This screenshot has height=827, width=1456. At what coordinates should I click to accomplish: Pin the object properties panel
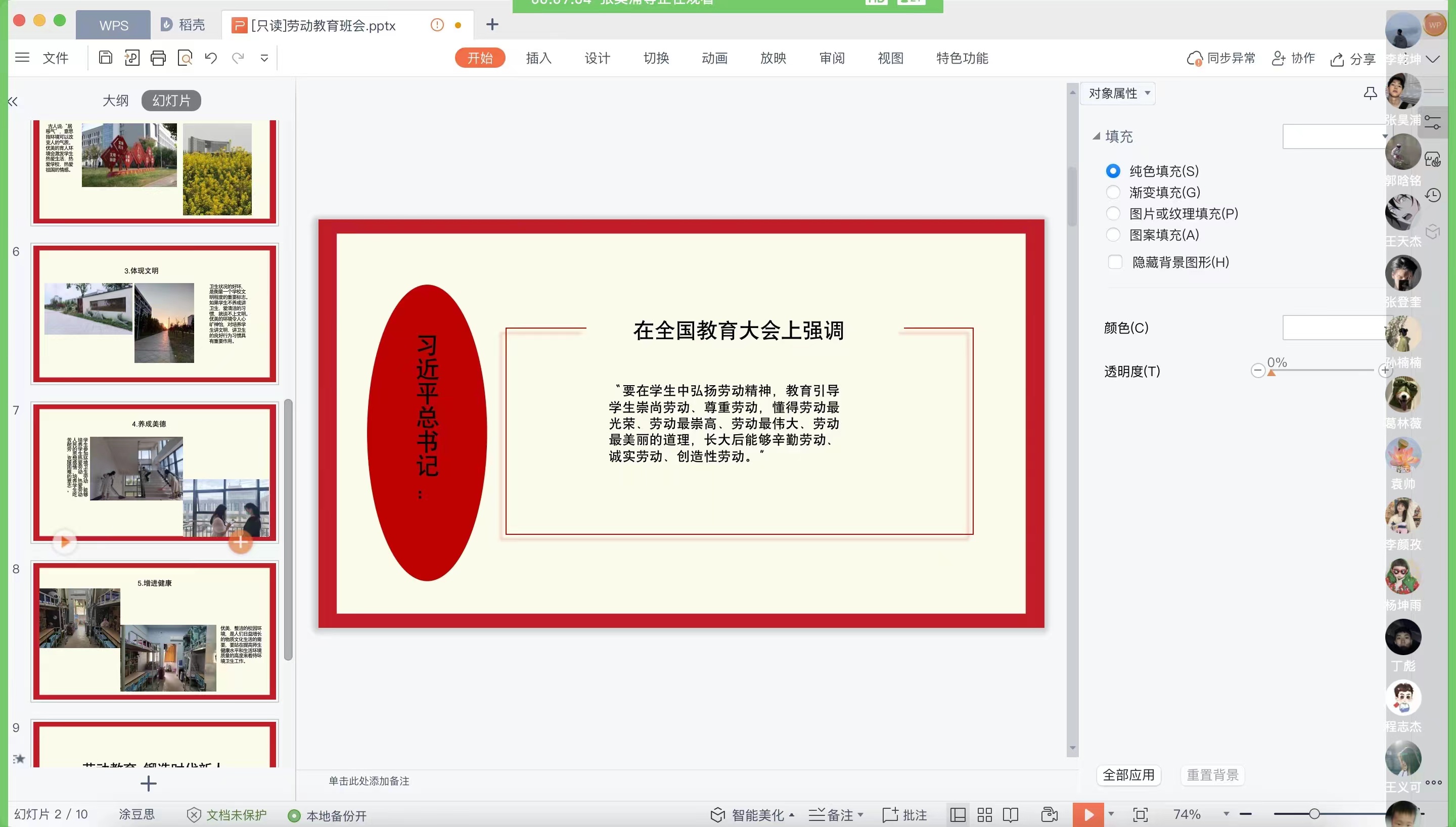click(x=1370, y=93)
